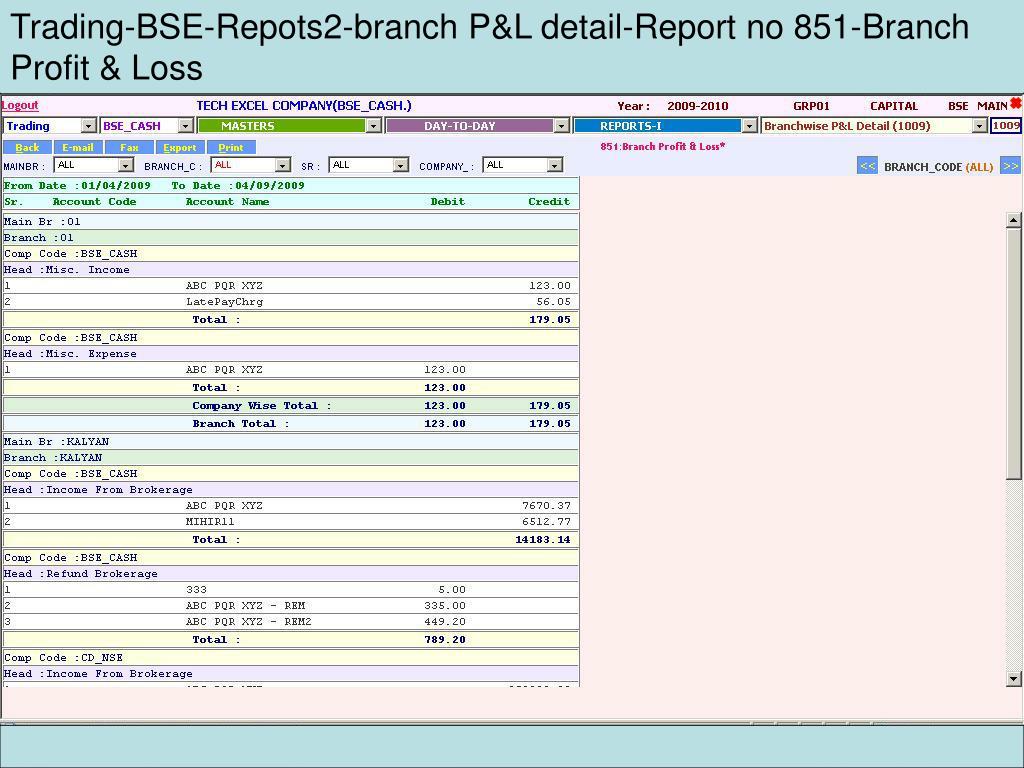Click the Company Wise Total row
1024x768 pixels.
291,406
